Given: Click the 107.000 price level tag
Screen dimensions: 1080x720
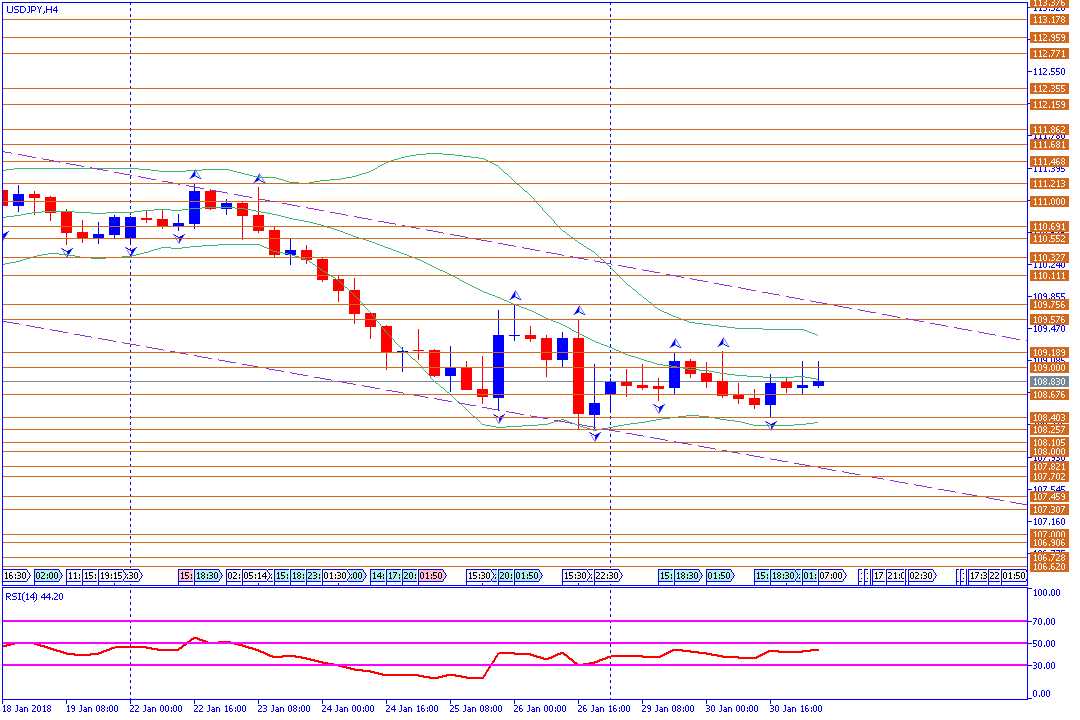Looking at the screenshot, I should (1048, 535).
